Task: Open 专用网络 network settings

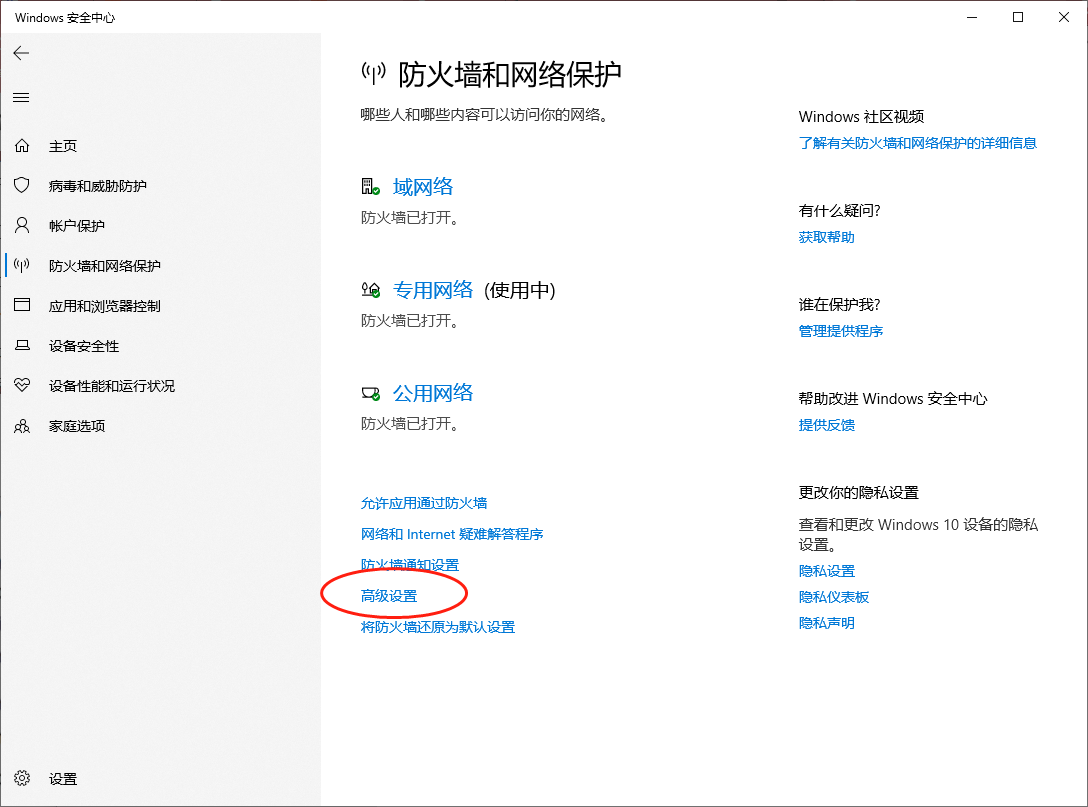Action: pos(432,290)
